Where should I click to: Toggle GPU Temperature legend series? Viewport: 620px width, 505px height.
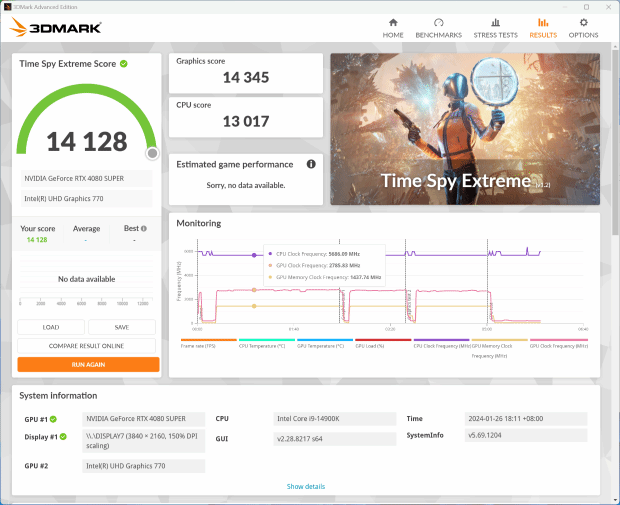pos(325,343)
